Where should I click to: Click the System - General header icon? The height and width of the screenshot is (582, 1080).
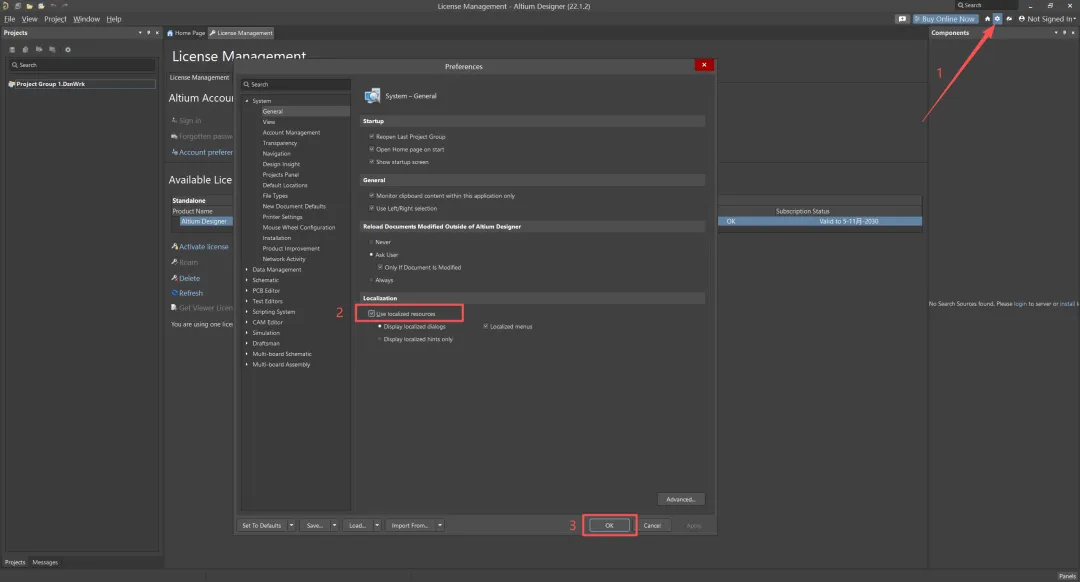(x=372, y=96)
